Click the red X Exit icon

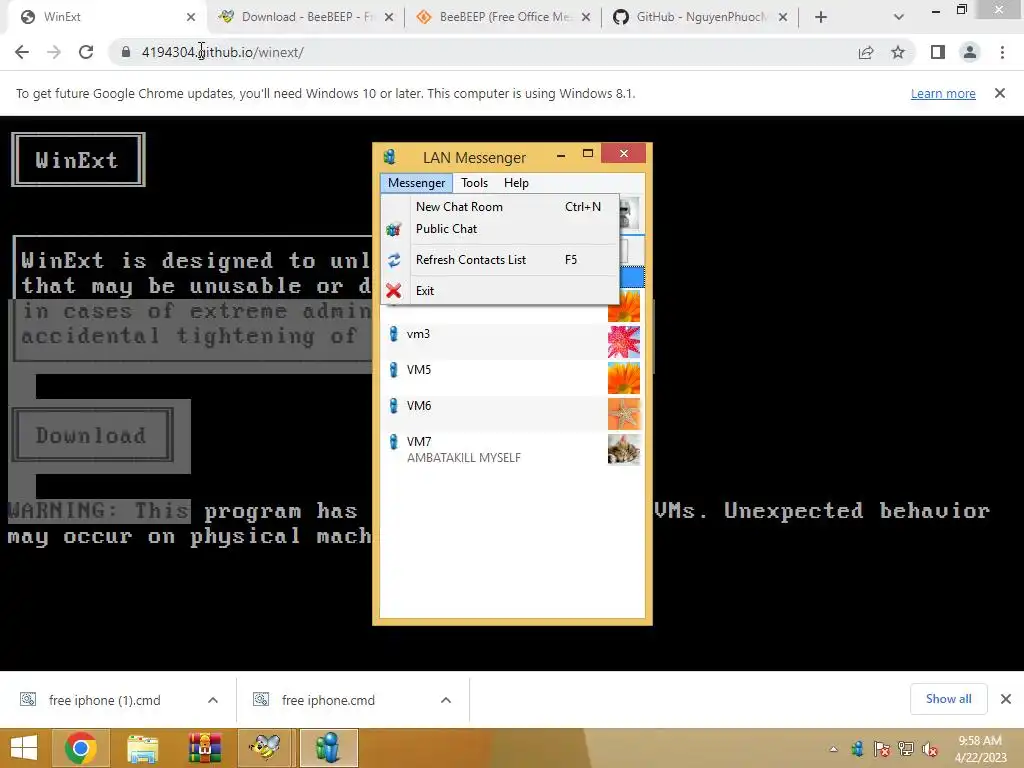[393, 291]
